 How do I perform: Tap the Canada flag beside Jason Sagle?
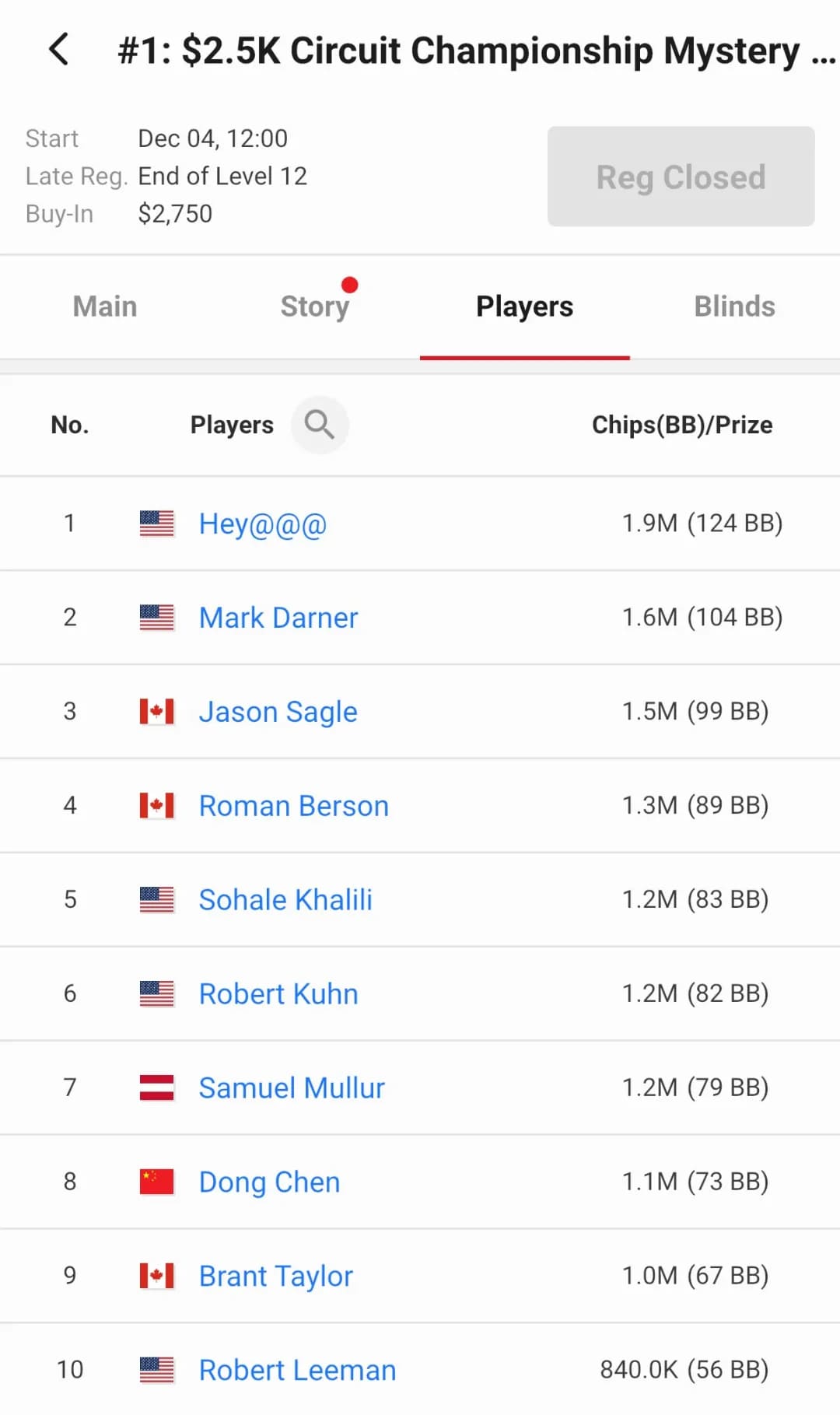[156, 712]
